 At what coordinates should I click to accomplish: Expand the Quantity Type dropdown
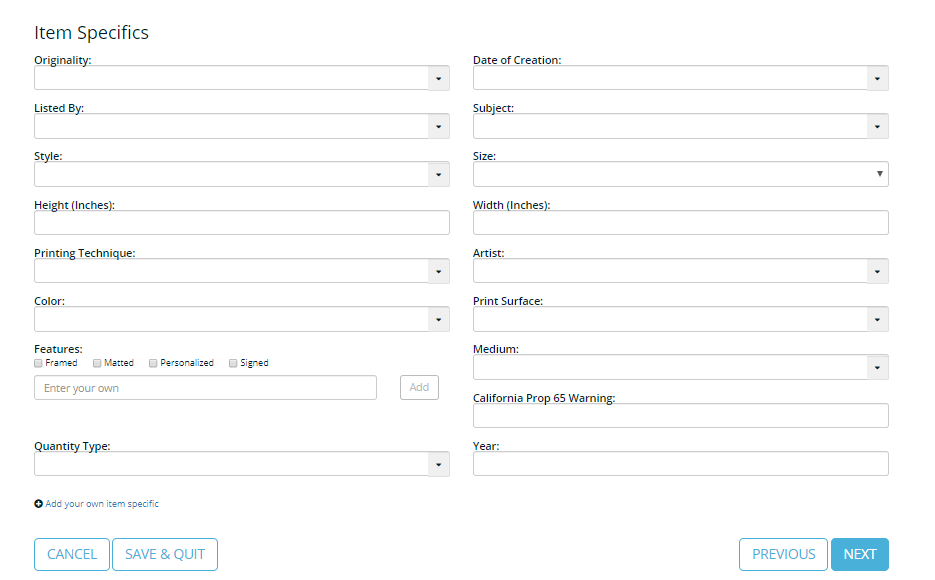438,464
